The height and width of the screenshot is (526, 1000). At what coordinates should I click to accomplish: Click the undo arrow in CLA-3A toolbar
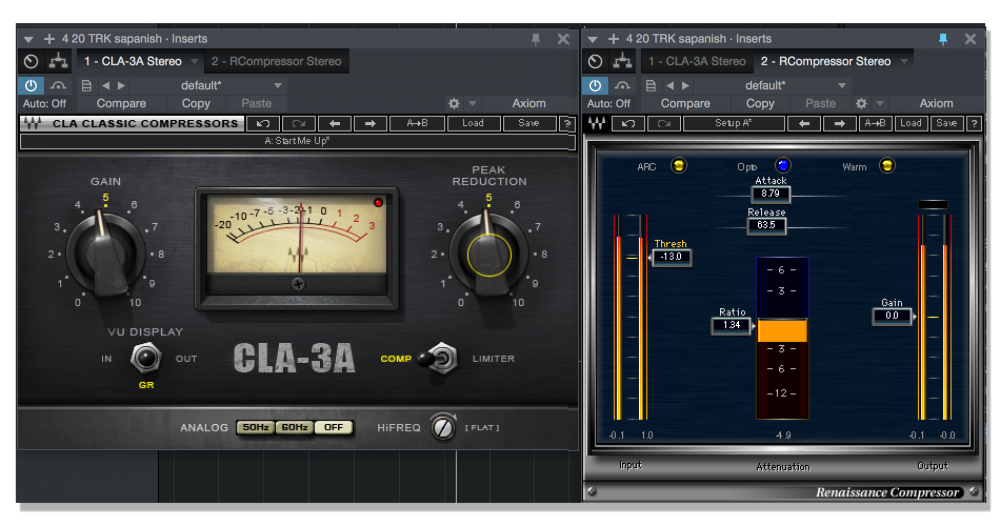pyautogui.click(x=263, y=123)
